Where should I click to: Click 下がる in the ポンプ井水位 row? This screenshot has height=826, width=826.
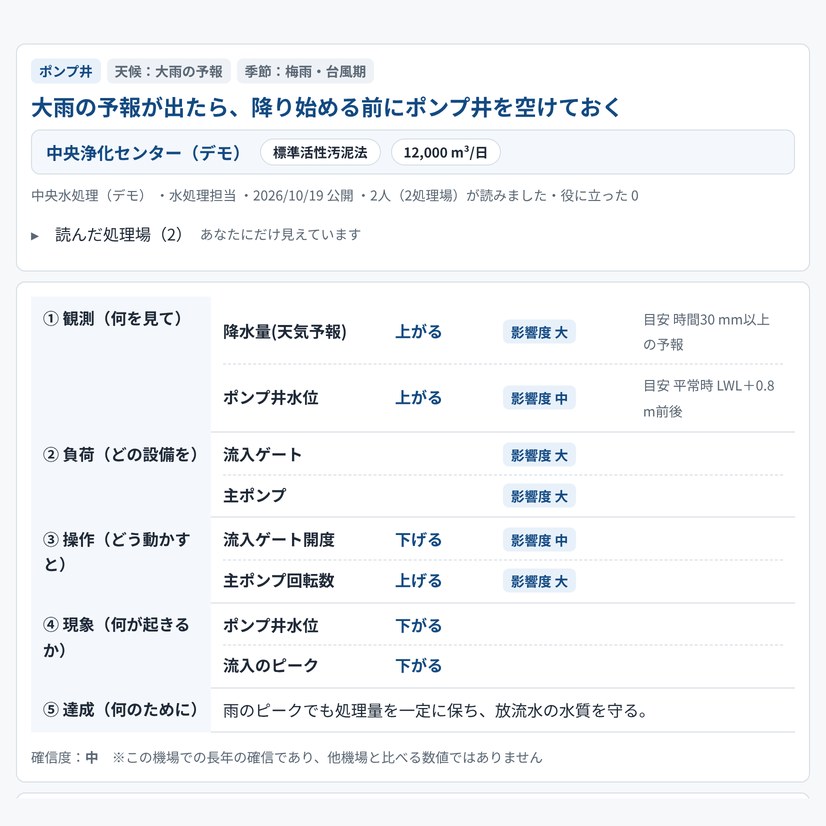click(x=419, y=626)
